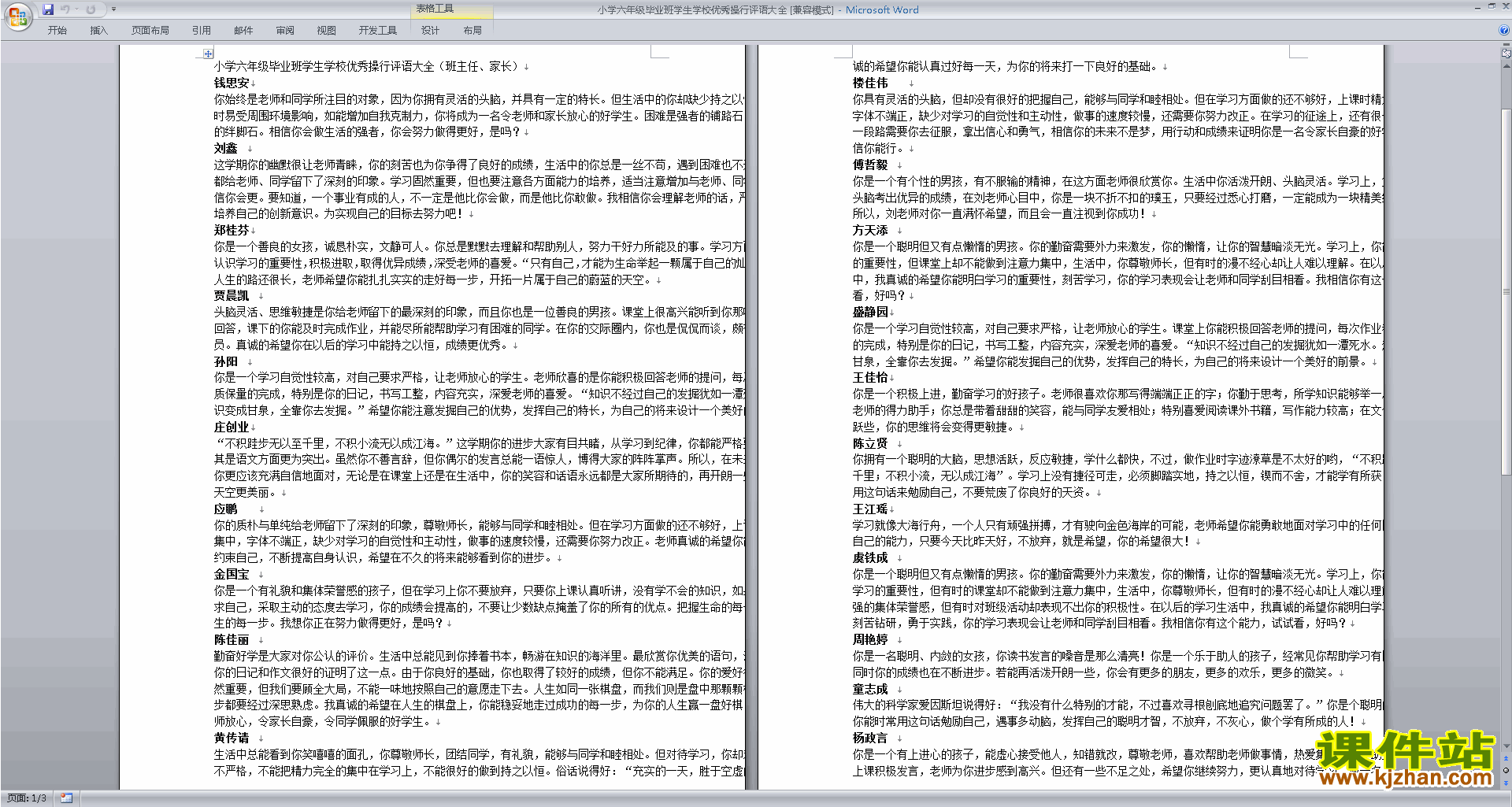The height and width of the screenshot is (807, 1512).
Task: Click the Save floppy disk icon
Action: coord(48,9)
